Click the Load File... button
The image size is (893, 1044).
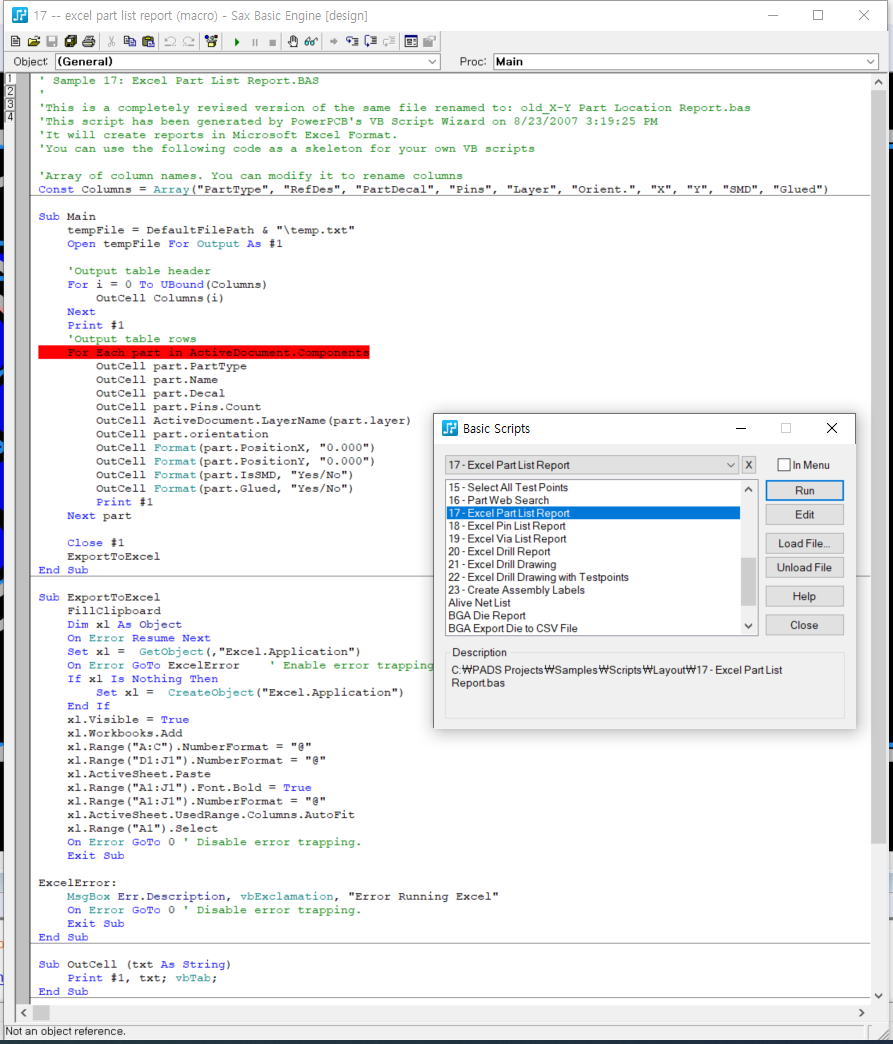point(804,543)
